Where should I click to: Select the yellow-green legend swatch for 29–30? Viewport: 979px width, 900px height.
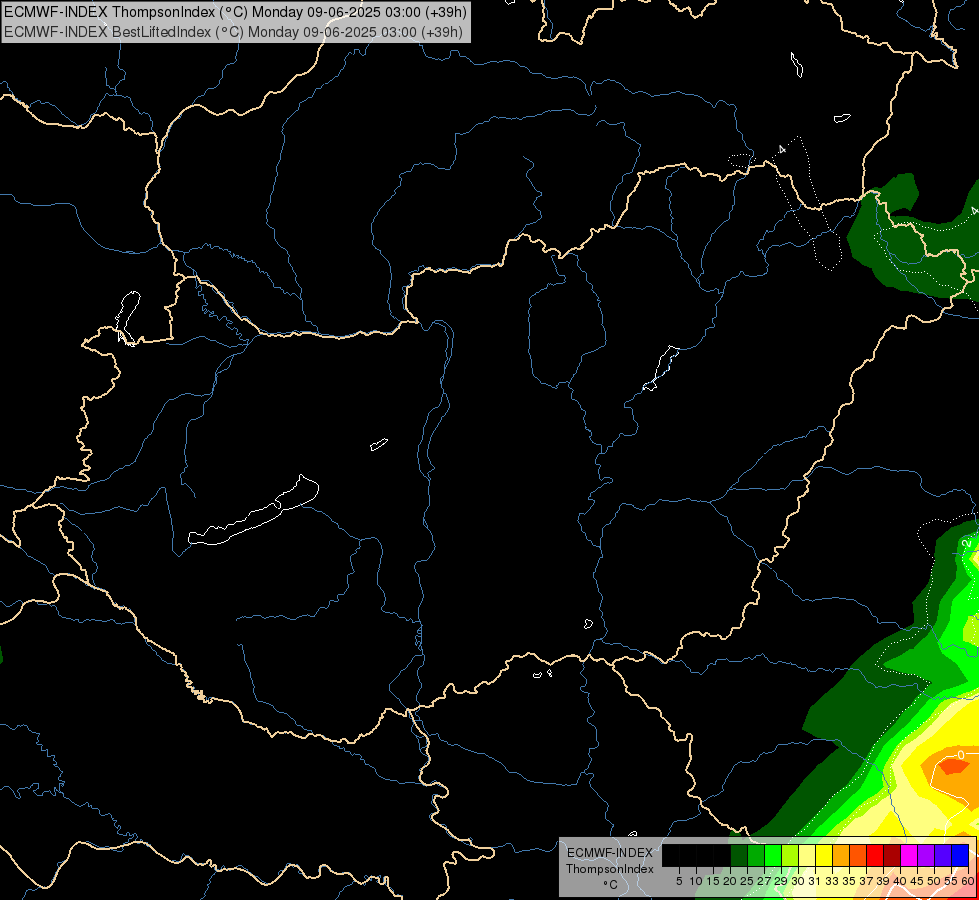tap(790, 856)
